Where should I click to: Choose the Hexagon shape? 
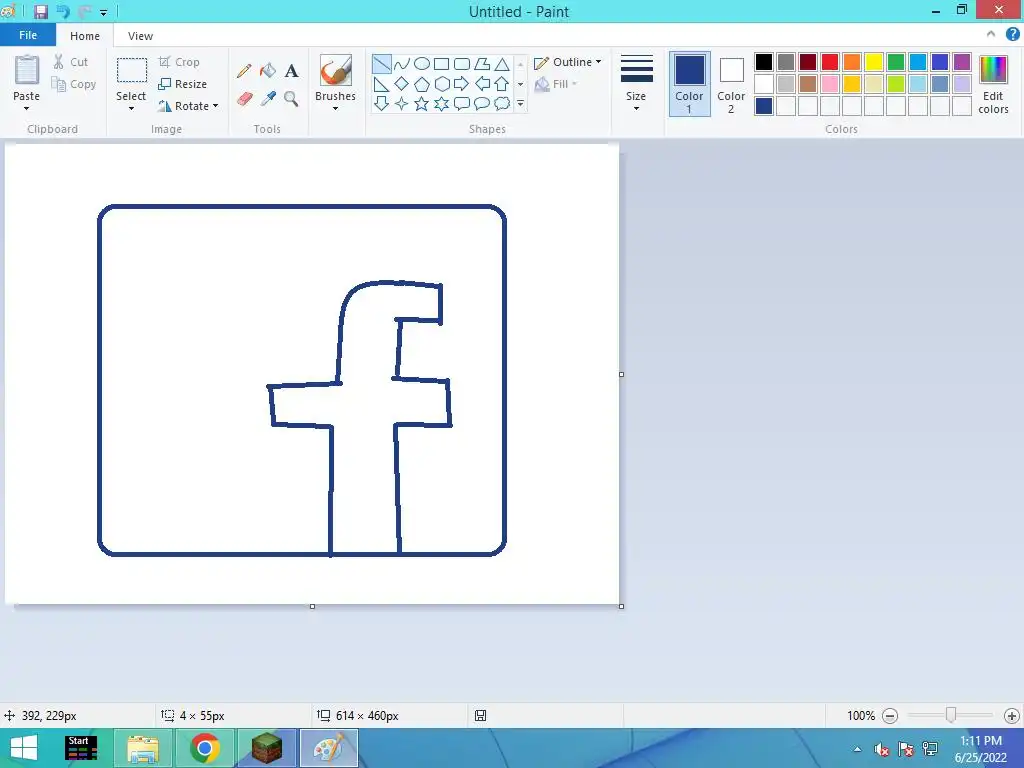442,84
